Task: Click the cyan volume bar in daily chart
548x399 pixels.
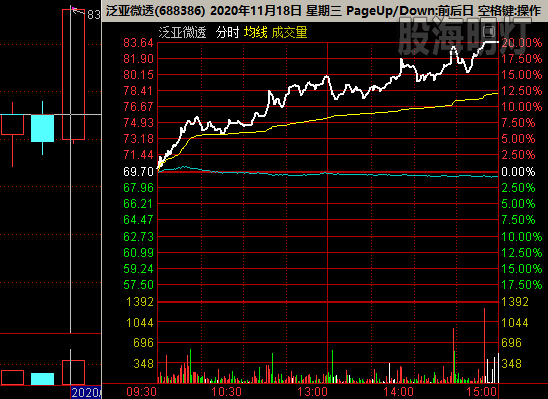Action: (43, 379)
